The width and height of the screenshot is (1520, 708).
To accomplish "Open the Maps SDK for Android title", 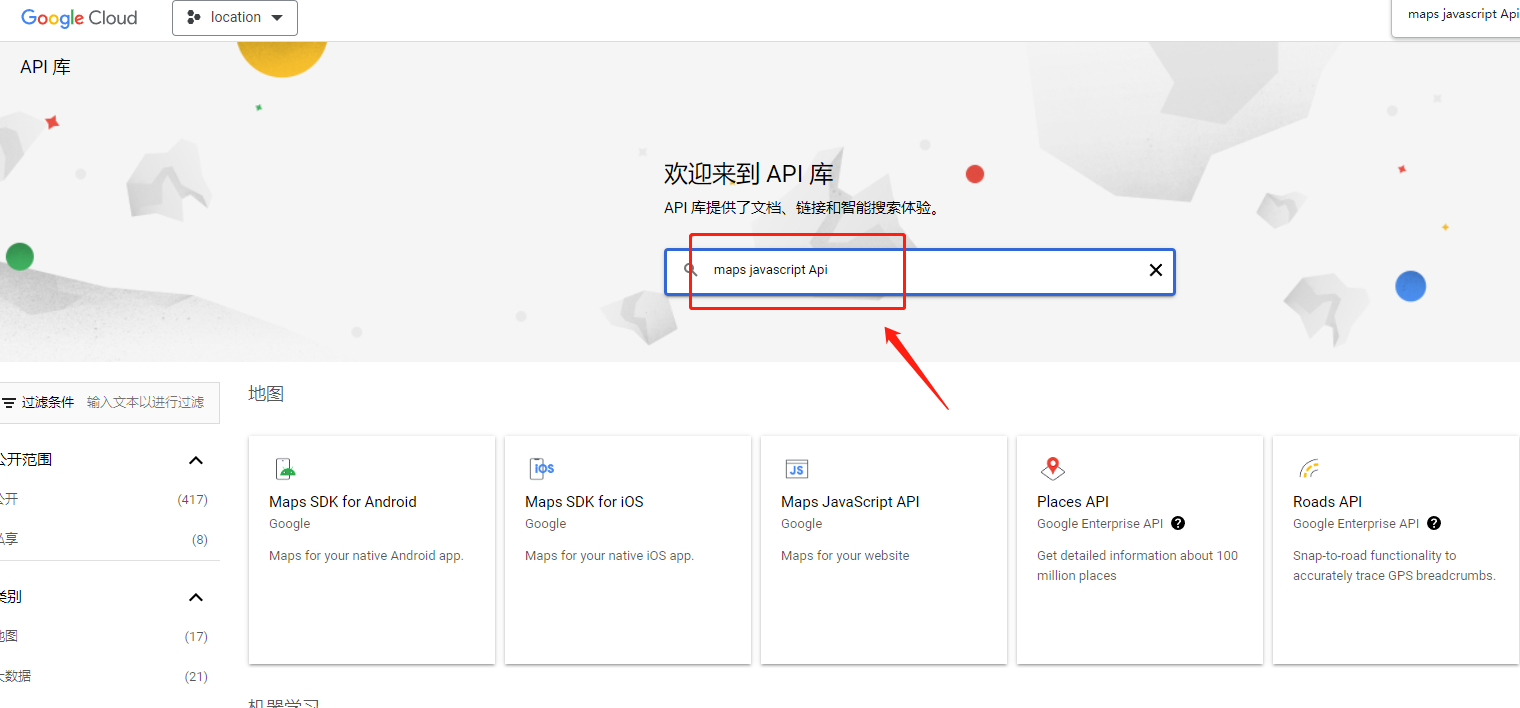I will tap(343, 502).
